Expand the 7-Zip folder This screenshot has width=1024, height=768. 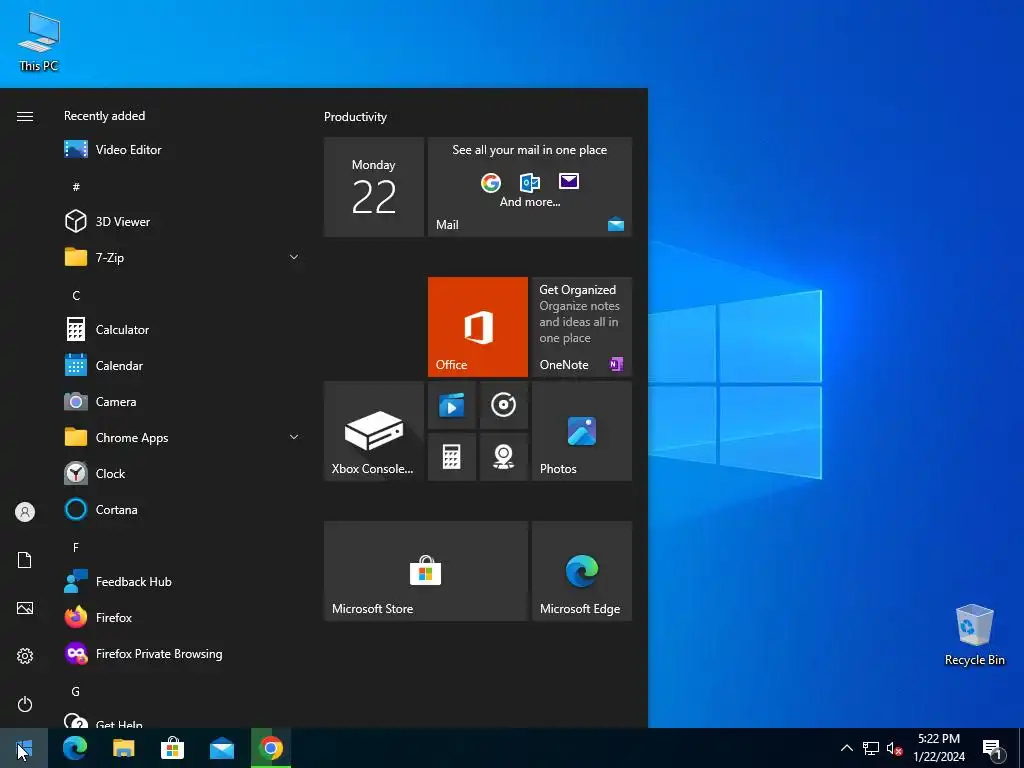coord(181,257)
